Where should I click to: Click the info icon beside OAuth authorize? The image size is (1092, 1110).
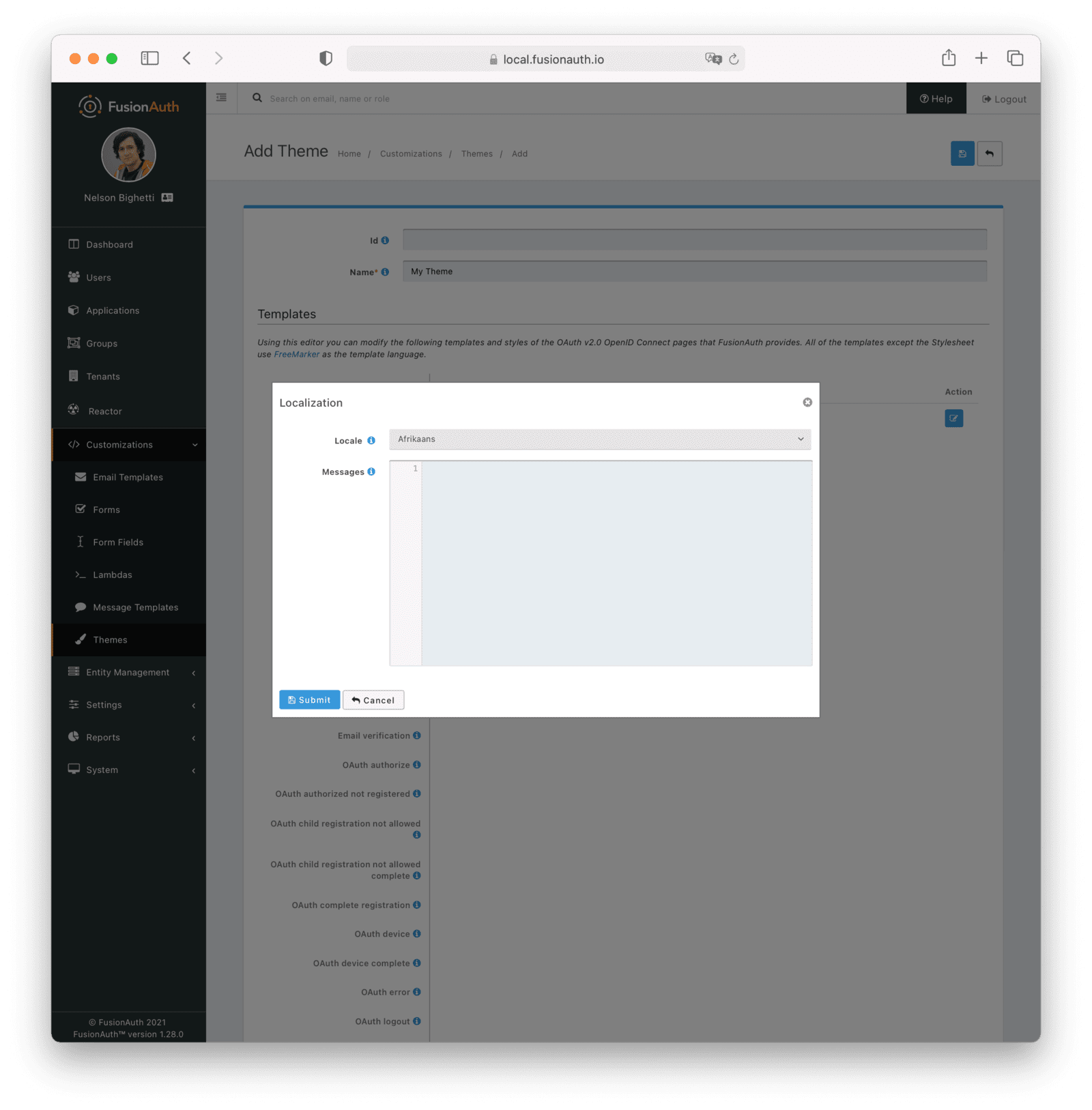[417, 765]
